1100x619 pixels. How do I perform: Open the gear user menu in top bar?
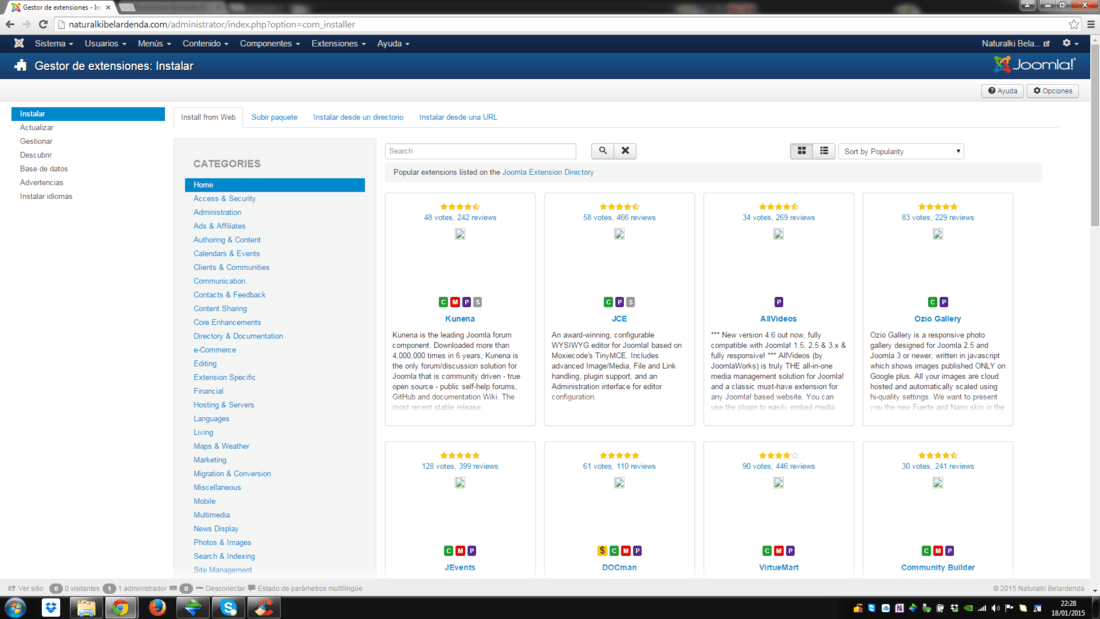pos(1070,44)
